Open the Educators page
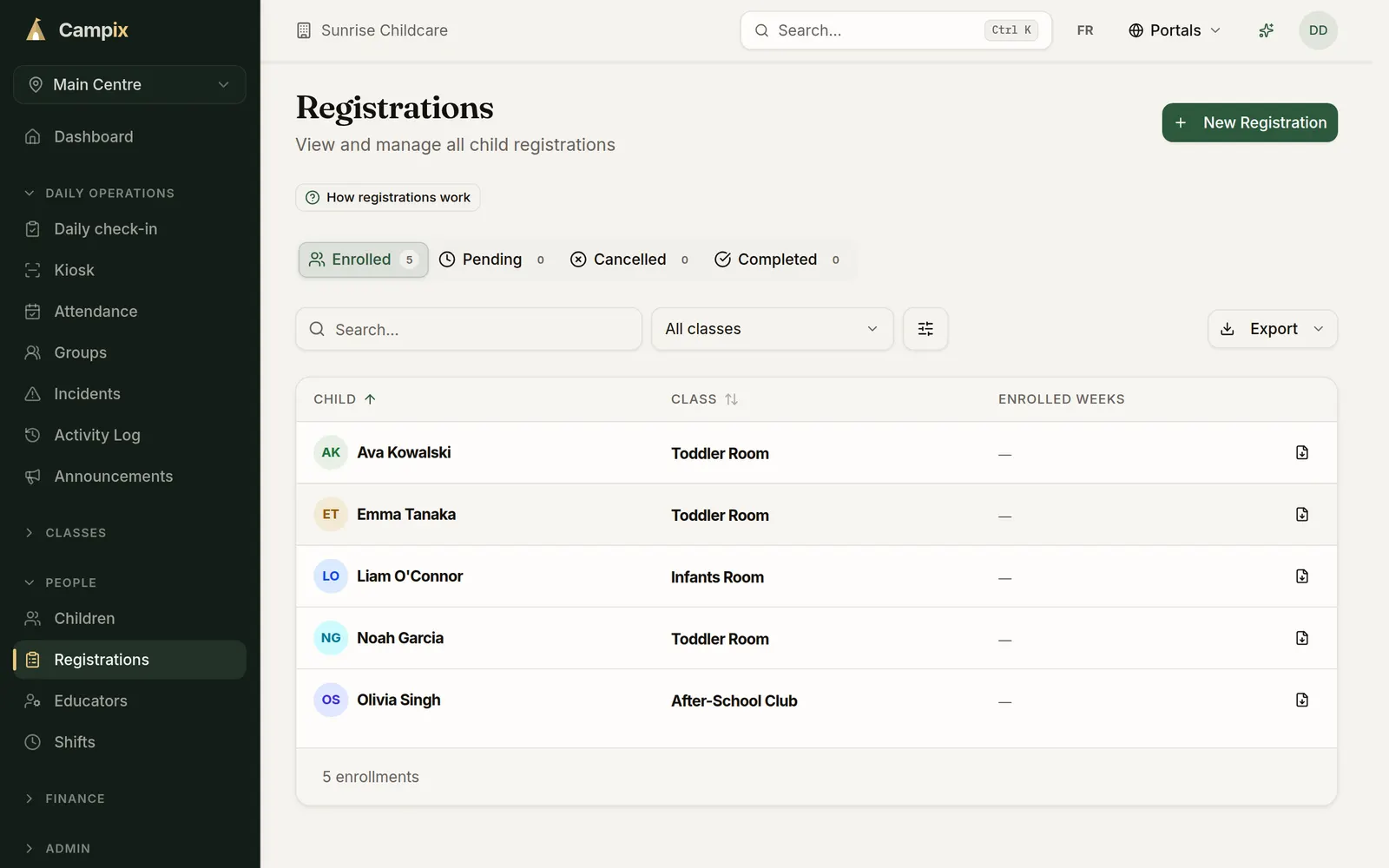The height and width of the screenshot is (868, 1389). point(129,701)
